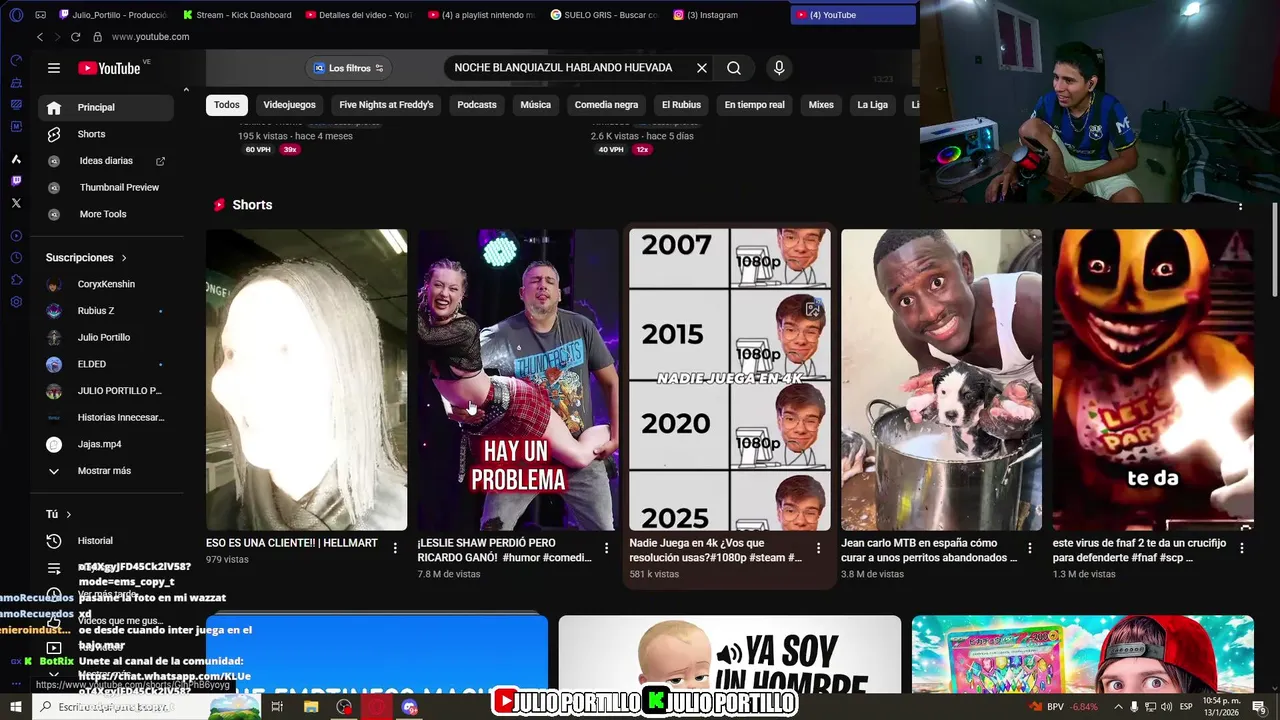The image size is (1280, 720).
Task: Select the Podcasts chip
Action: click(x=477, y=105)
